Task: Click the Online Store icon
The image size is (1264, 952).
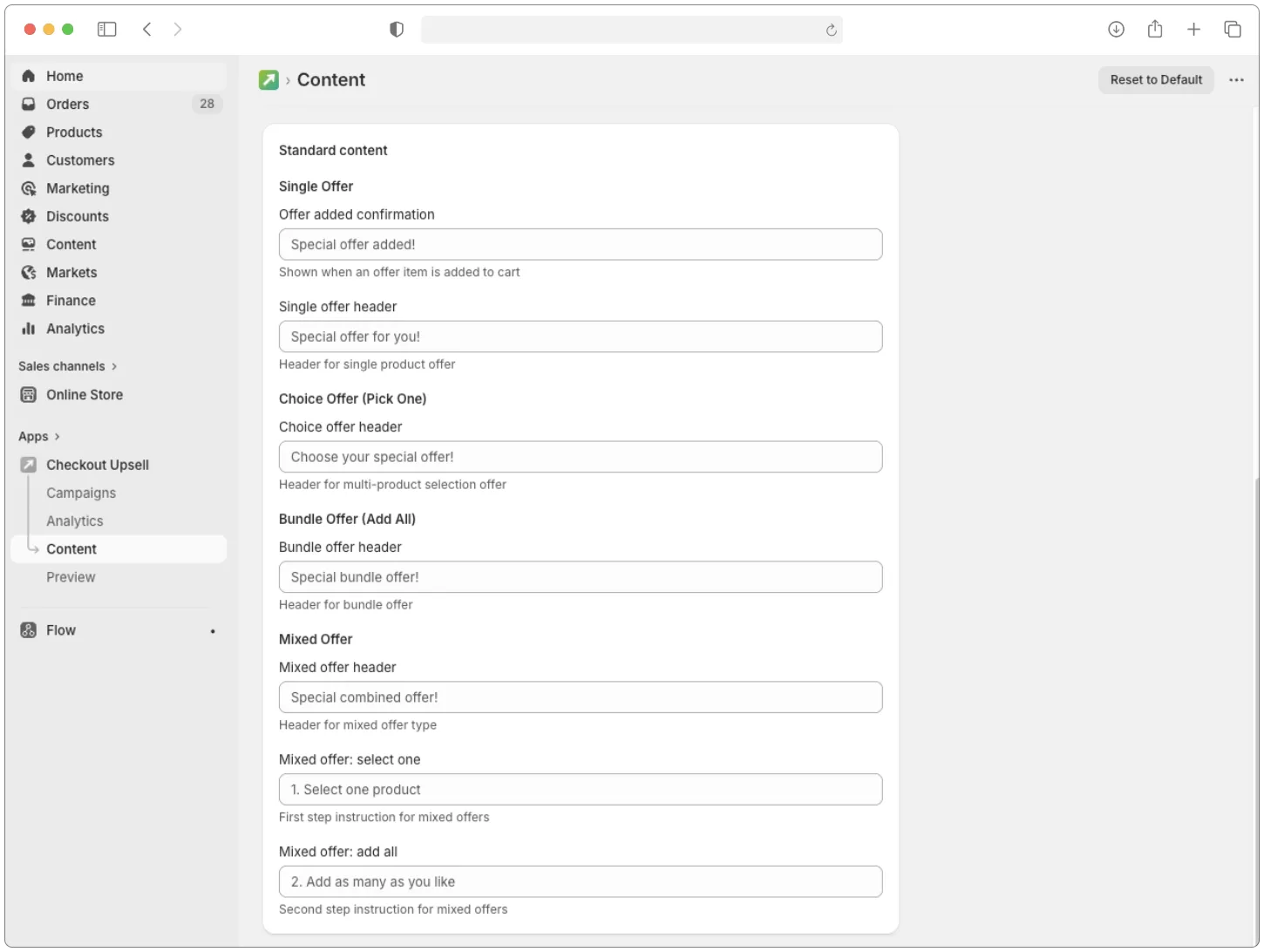Action: coord(28,394)
